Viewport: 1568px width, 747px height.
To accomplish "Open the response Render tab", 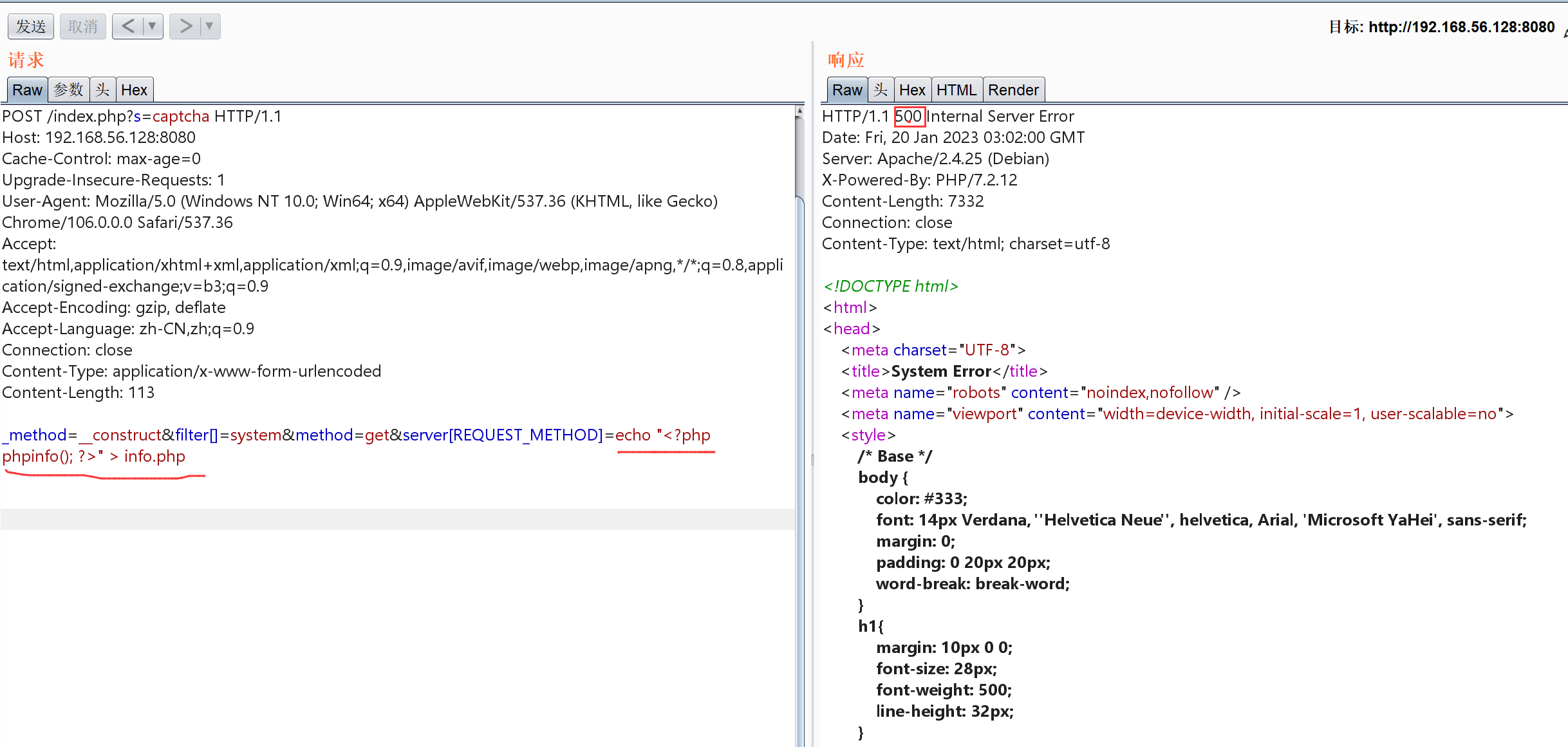I will pyautogui.click(x=1013, y=90).
